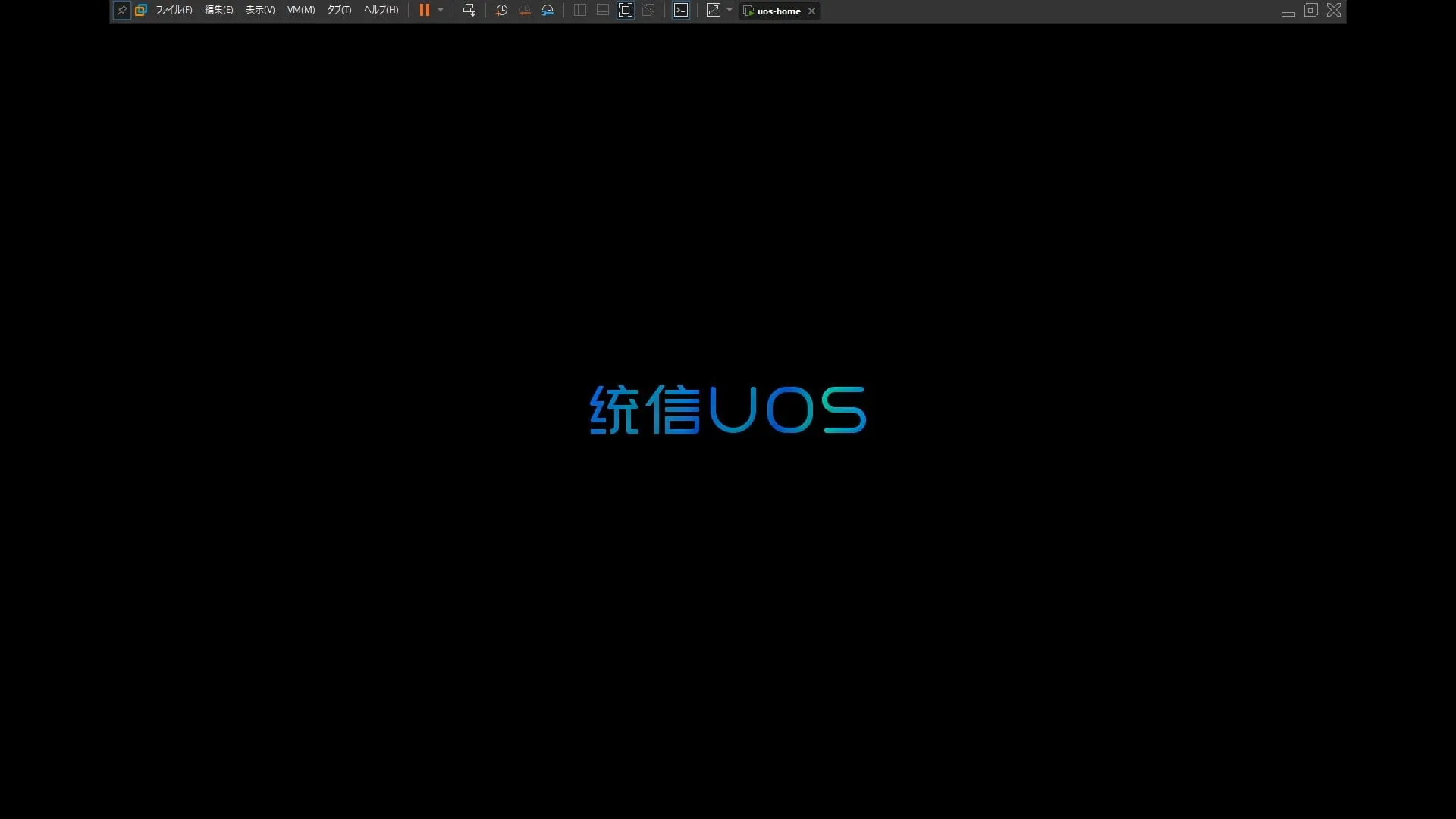The width and height of the screenshot is (1456, 819).
Task: Open the ファイル(F) menu
Action: (x=174, y=11)
